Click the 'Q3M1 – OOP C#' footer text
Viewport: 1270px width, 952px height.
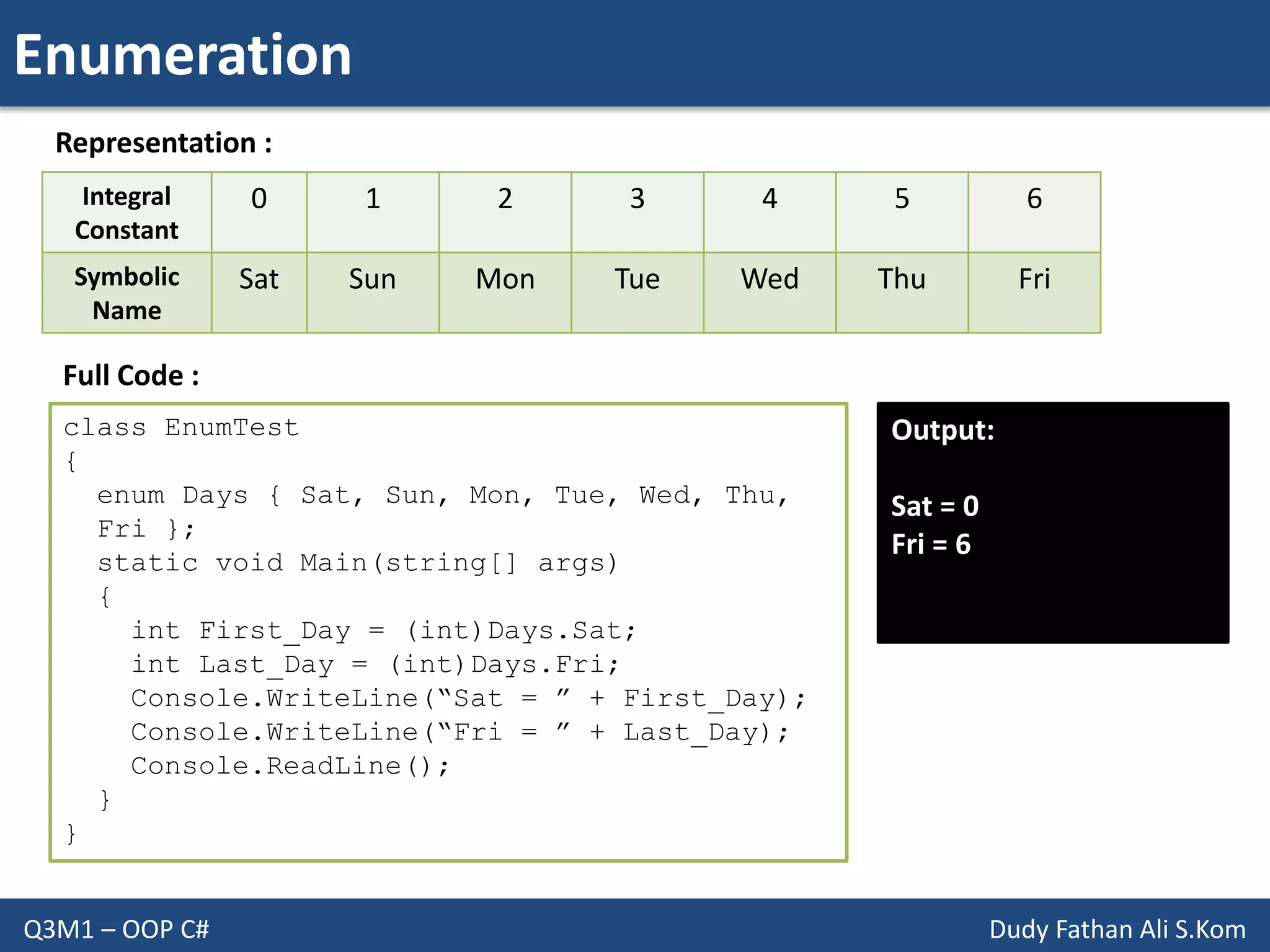(x=117, y=929)
